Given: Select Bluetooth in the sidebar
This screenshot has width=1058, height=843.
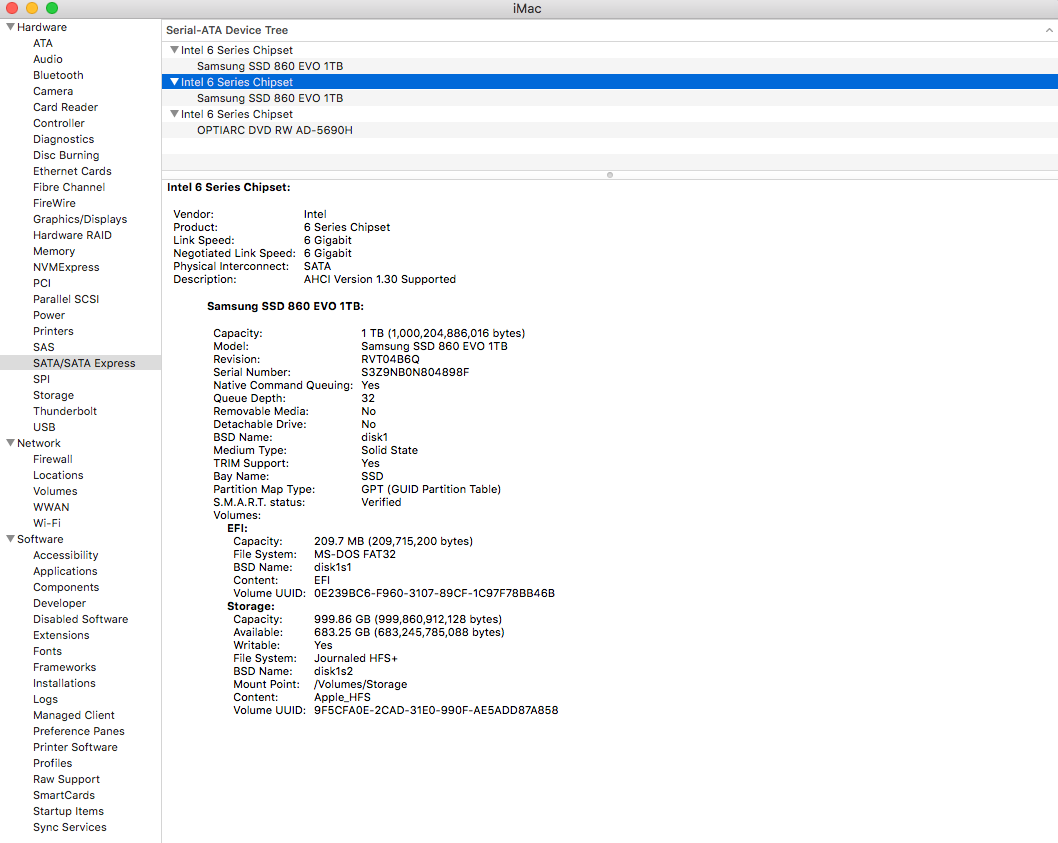Looking at the screenshot, I should [59, 75].
